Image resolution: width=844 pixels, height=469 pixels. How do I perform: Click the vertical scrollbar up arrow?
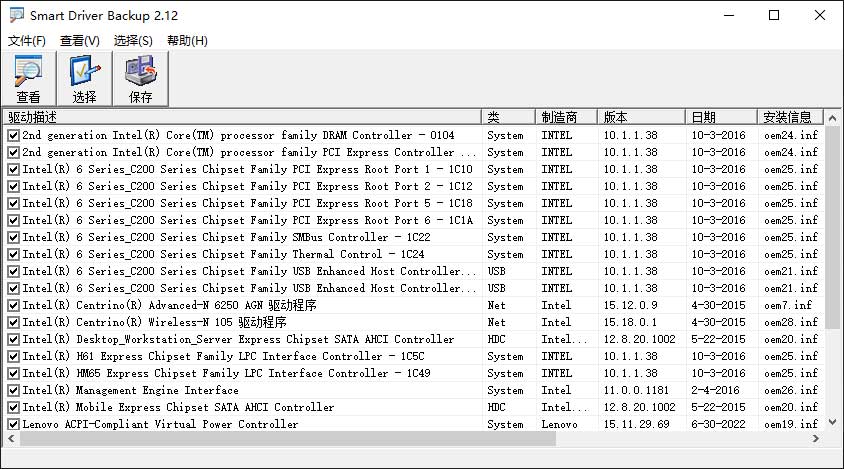tap(832, 117)
